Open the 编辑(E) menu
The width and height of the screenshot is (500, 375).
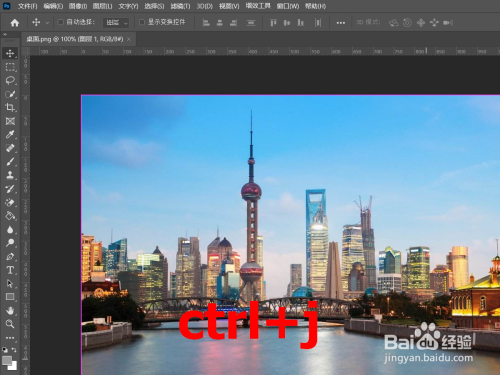click(53, 6)
